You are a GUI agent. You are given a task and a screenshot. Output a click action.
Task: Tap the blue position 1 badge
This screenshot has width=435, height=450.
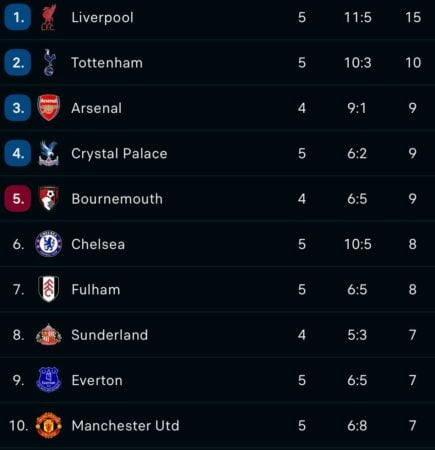18,17
